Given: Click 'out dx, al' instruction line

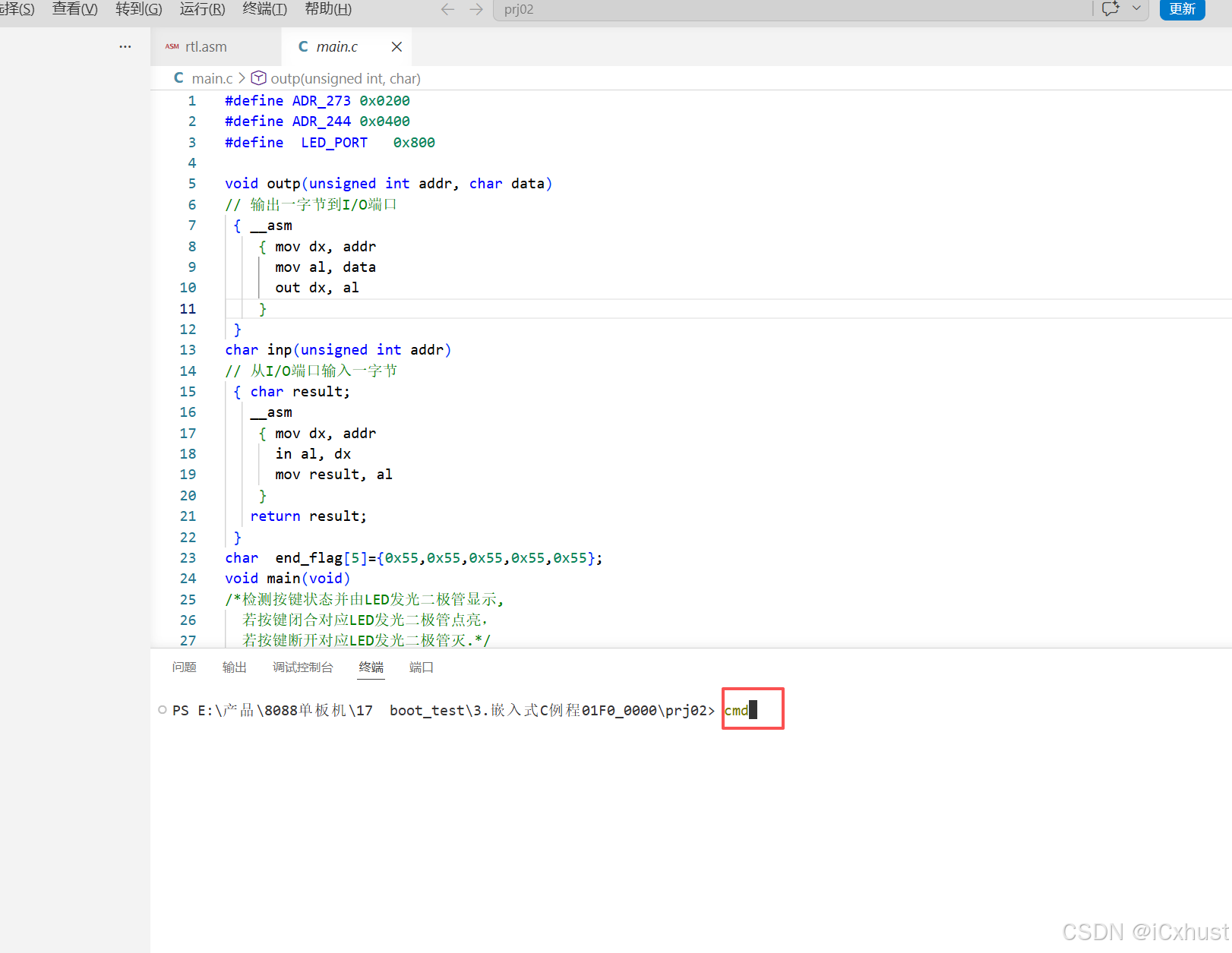Looking at the screenshot, I should click(317, 288).
